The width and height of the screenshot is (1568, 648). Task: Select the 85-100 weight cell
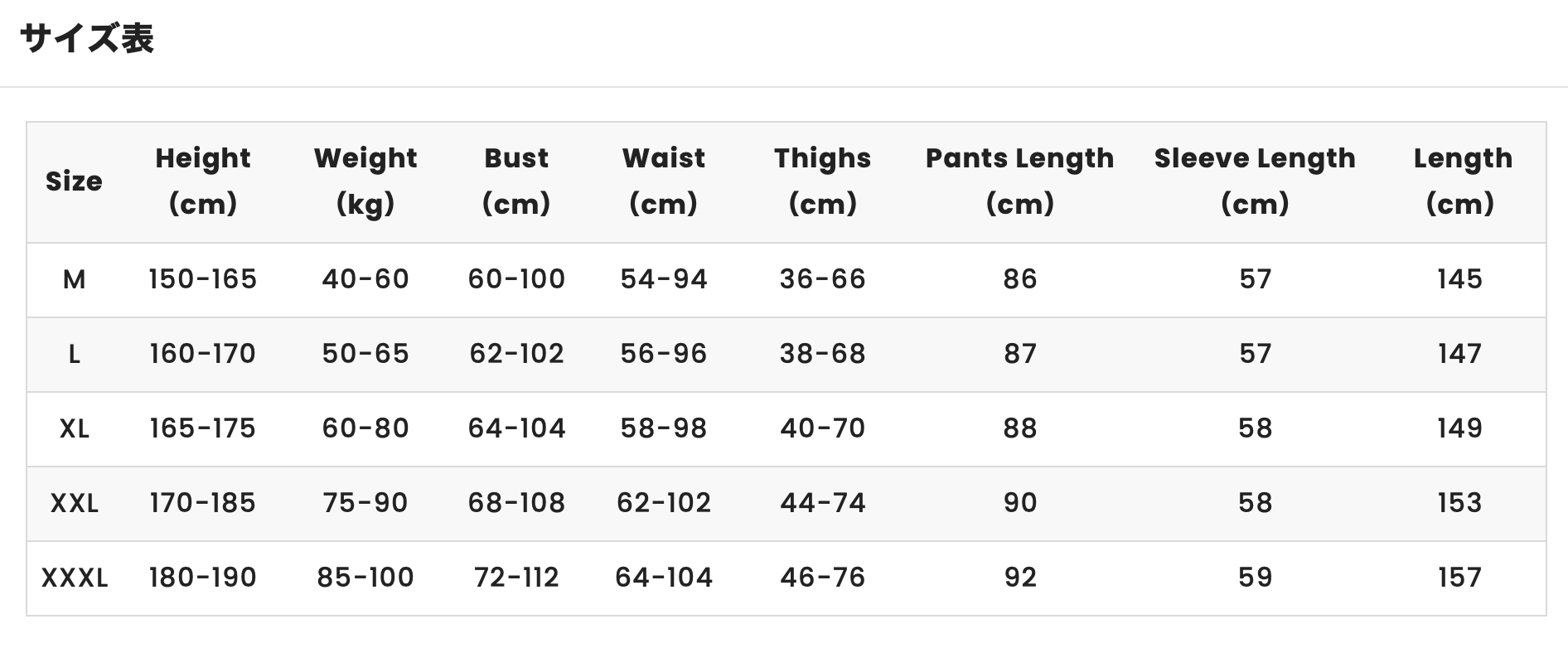click(x=365, y=578)
